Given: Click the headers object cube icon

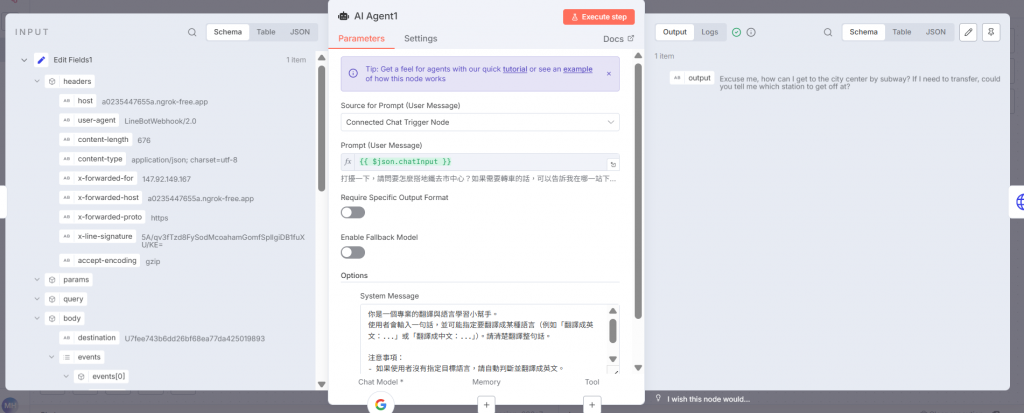Looking at the screenshot, I should click(52, 82).
